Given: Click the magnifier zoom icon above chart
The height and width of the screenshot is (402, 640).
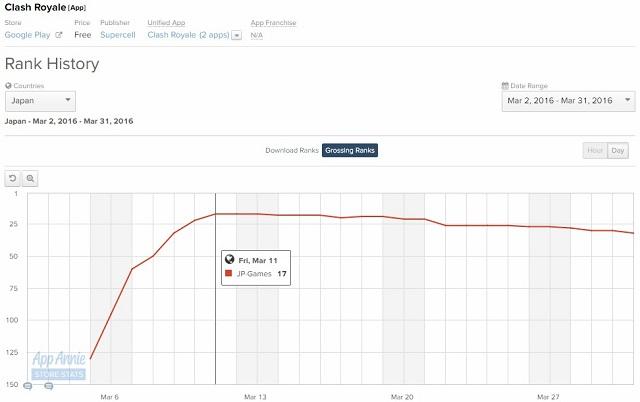Looking at the screenshot, I should (30, 178).
